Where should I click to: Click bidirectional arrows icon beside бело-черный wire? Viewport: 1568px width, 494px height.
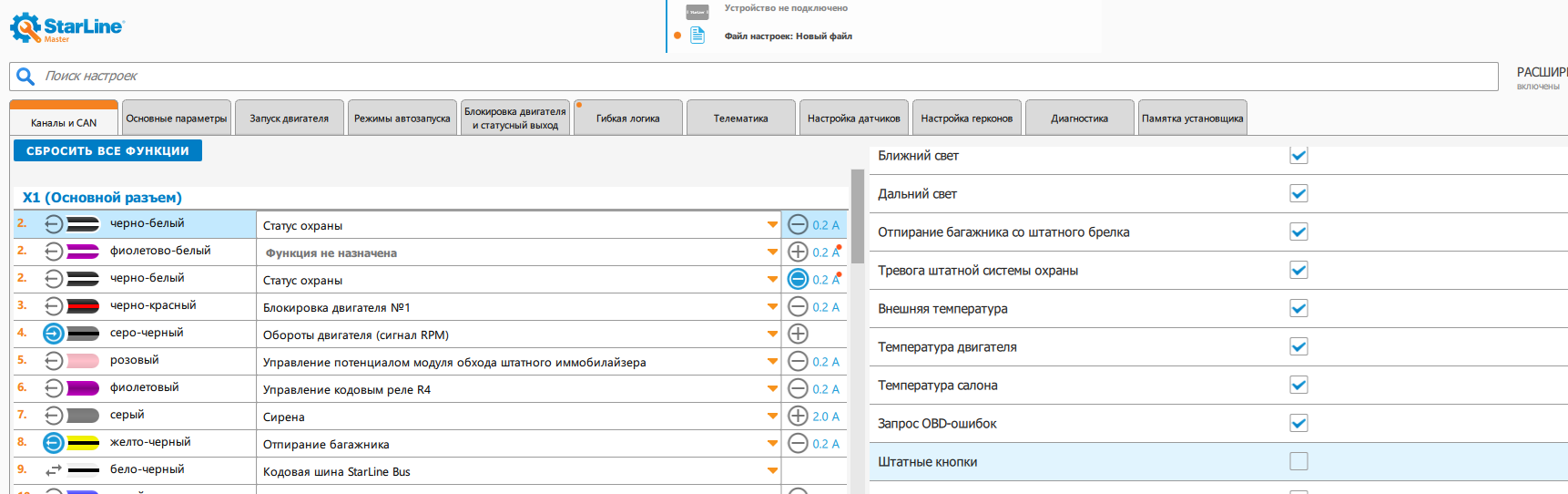pos(54,470)
